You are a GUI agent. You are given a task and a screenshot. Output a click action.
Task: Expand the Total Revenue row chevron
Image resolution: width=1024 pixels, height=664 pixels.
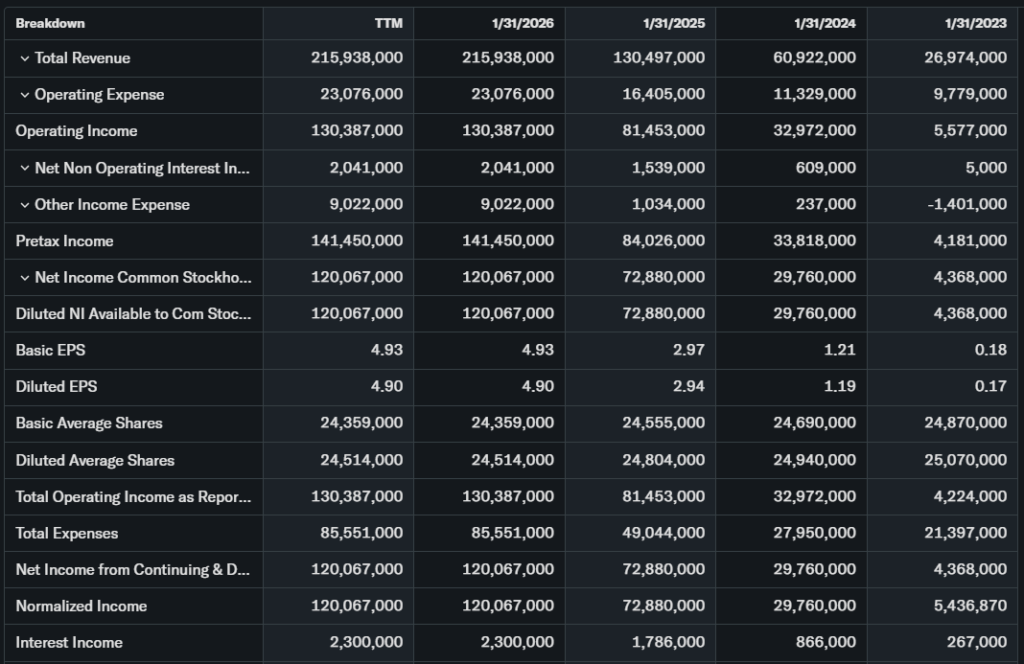[25, 58]
